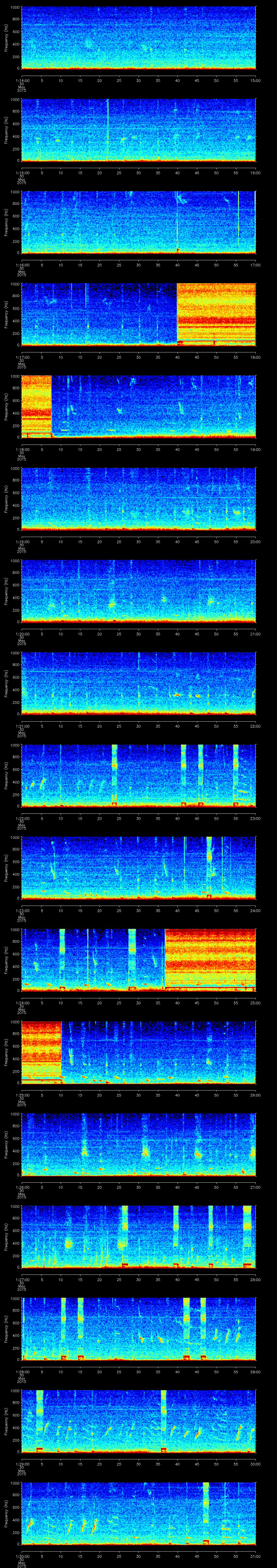Viewport: 277px width, 1568px height.
Task: Click the '1:16:00' time axis label
Action: (22, 265)
